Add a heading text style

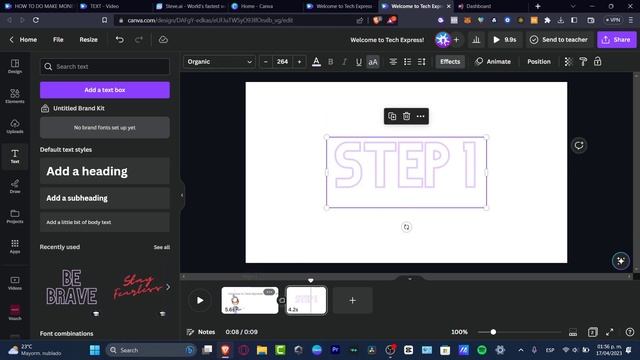[x=105, y=171]
